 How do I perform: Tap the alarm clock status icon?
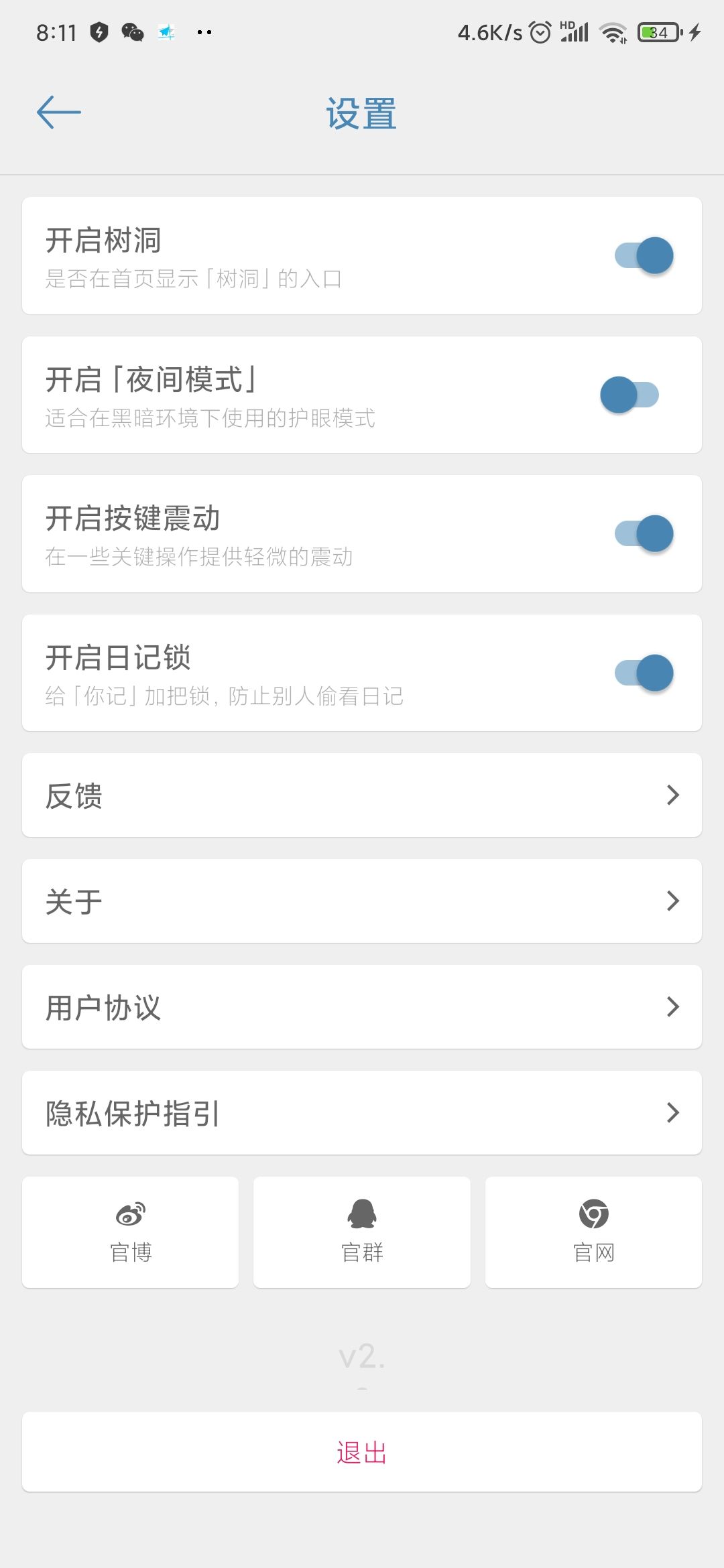click(540, 32)
